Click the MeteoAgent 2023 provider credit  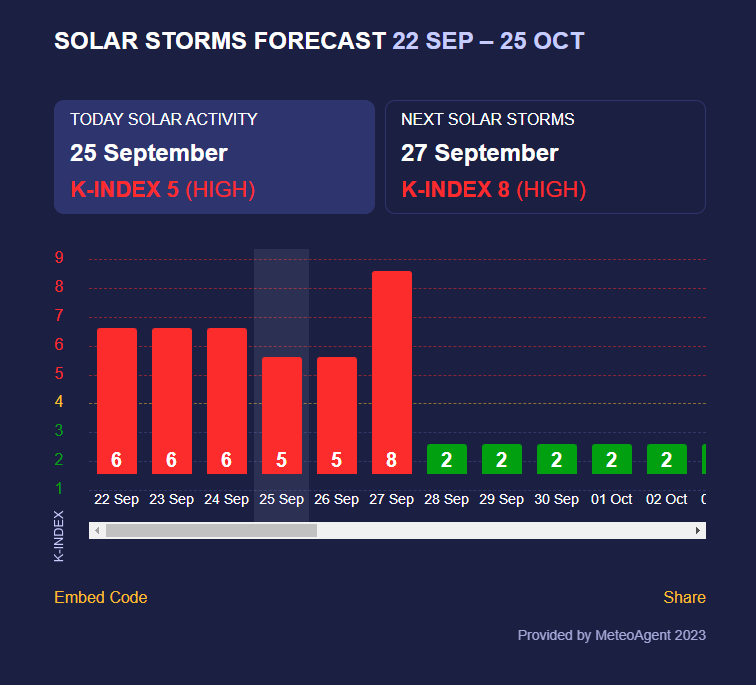pyautogui.click(x=611, y=635)
